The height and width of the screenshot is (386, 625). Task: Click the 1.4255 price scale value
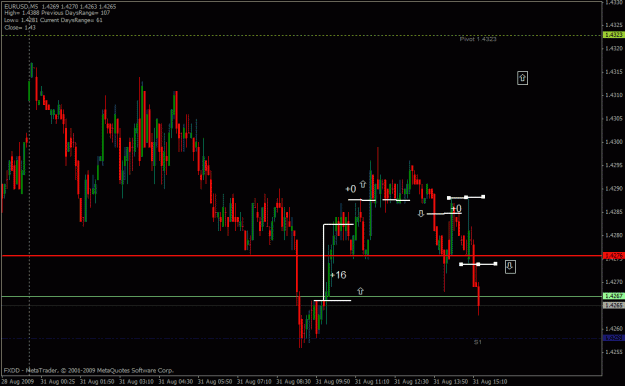[x=614, y=352]
